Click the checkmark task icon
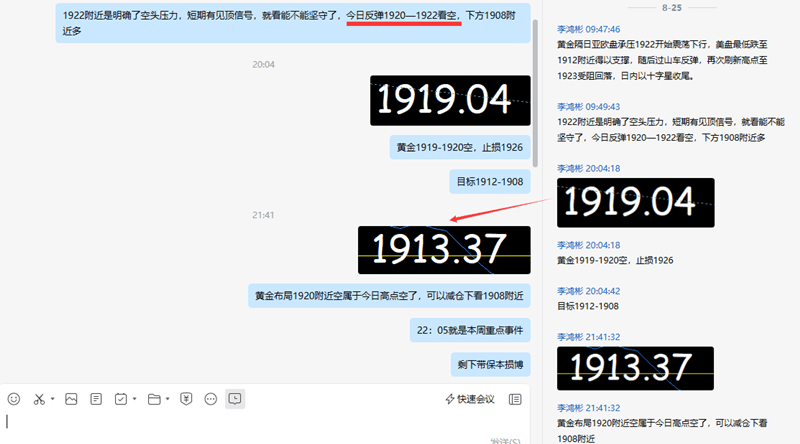Screen dimensions: 800x444 [121, 398]
